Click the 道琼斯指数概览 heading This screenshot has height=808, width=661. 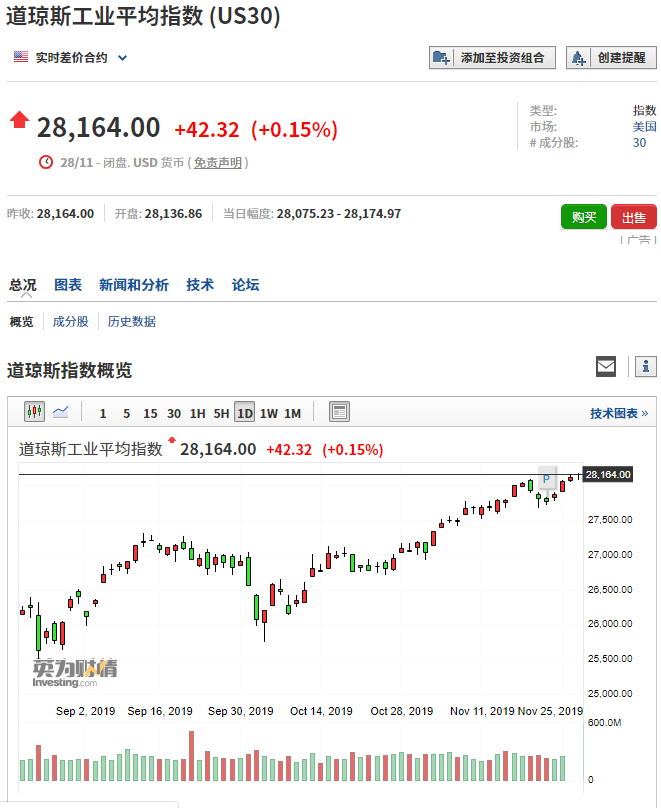coord(70,370)
